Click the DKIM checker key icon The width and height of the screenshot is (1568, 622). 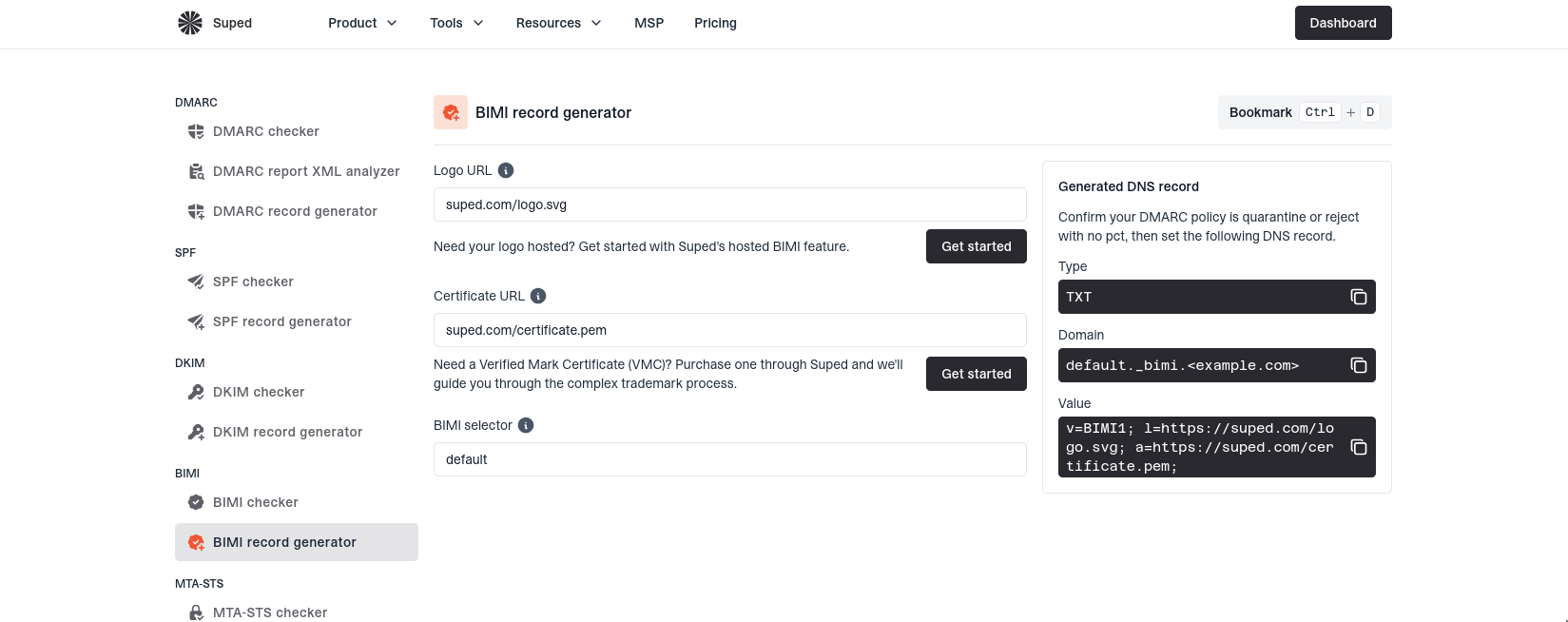[196, 392]
